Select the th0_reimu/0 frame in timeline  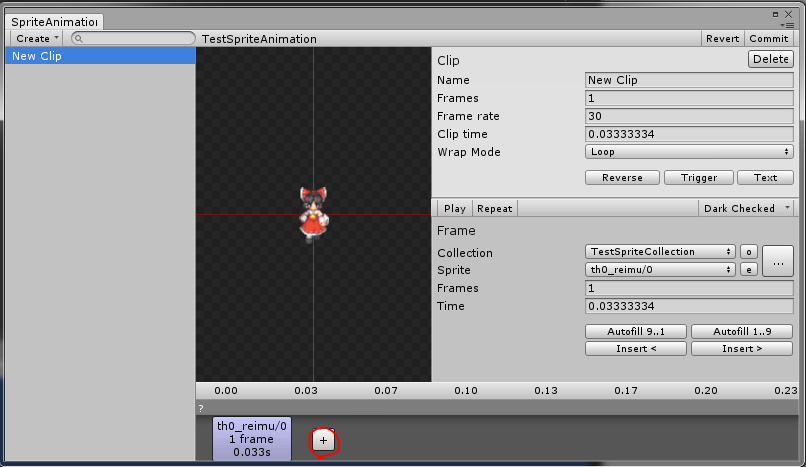coord(252,439)
